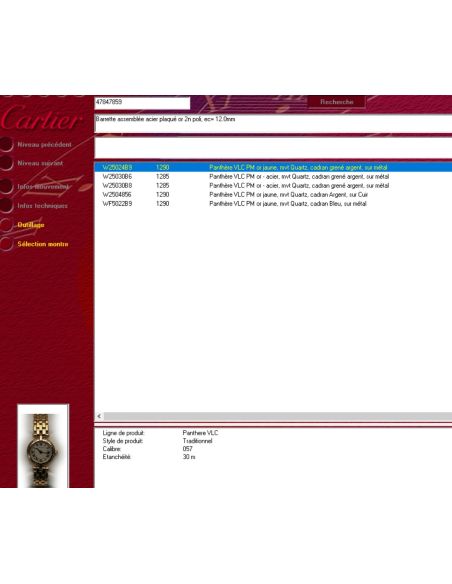The image size is (452, 584).
Task: Select the WF5022B9 cadran Bleu row
Action: click(273, 204)
